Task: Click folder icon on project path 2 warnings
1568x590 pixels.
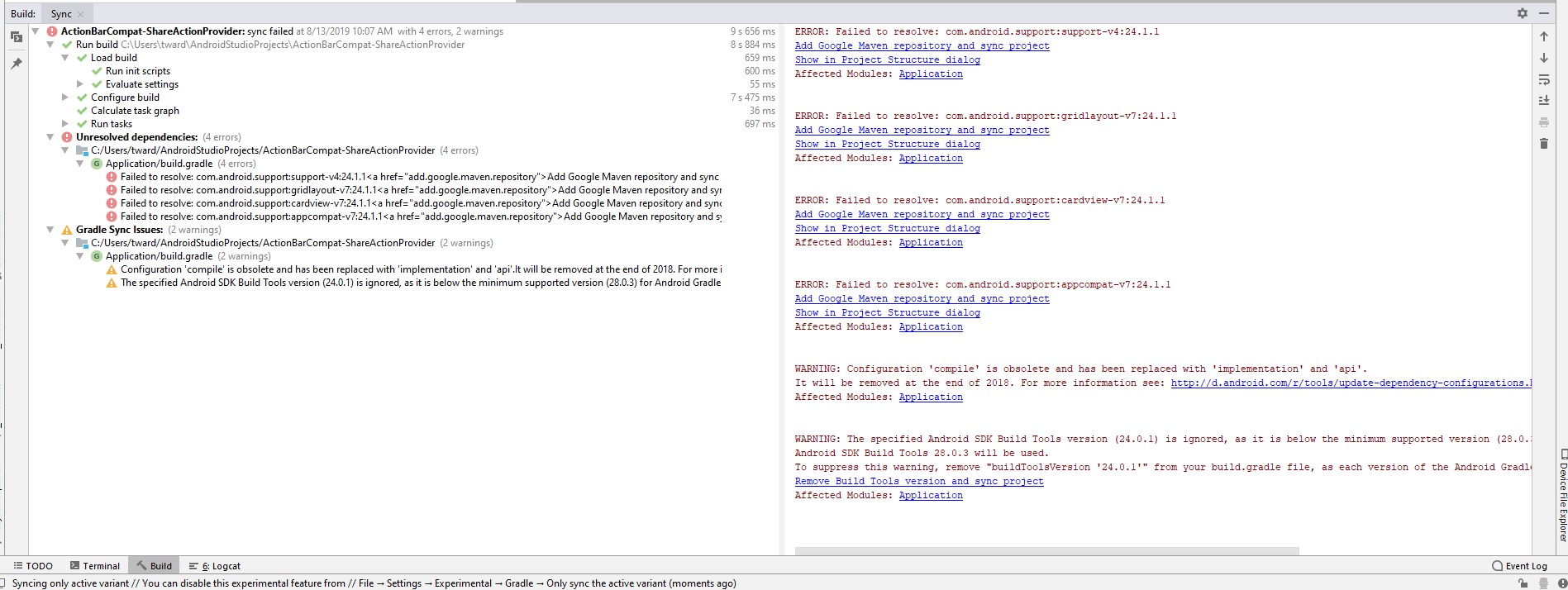Action: (x=82, y=243)
